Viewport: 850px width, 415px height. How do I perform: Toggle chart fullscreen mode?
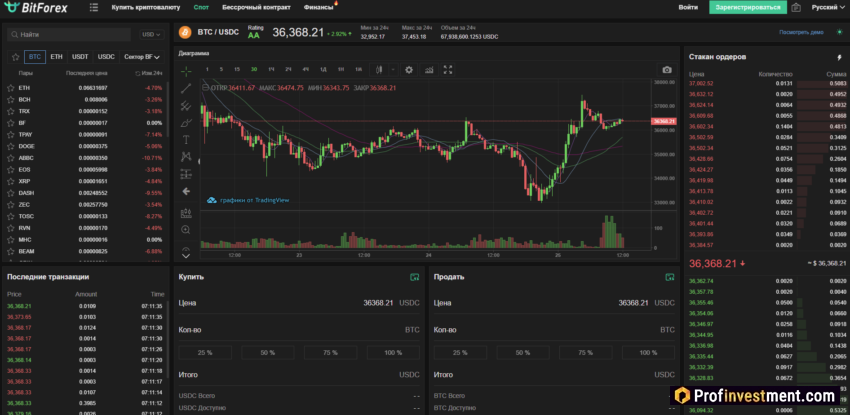click(448, 69)
